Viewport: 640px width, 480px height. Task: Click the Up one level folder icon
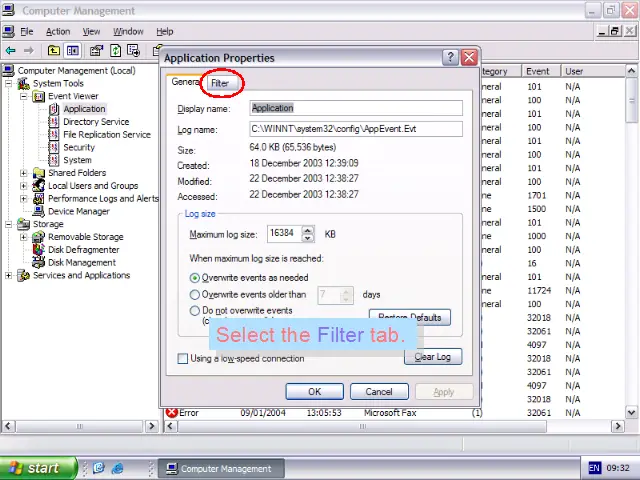(53, 51)
